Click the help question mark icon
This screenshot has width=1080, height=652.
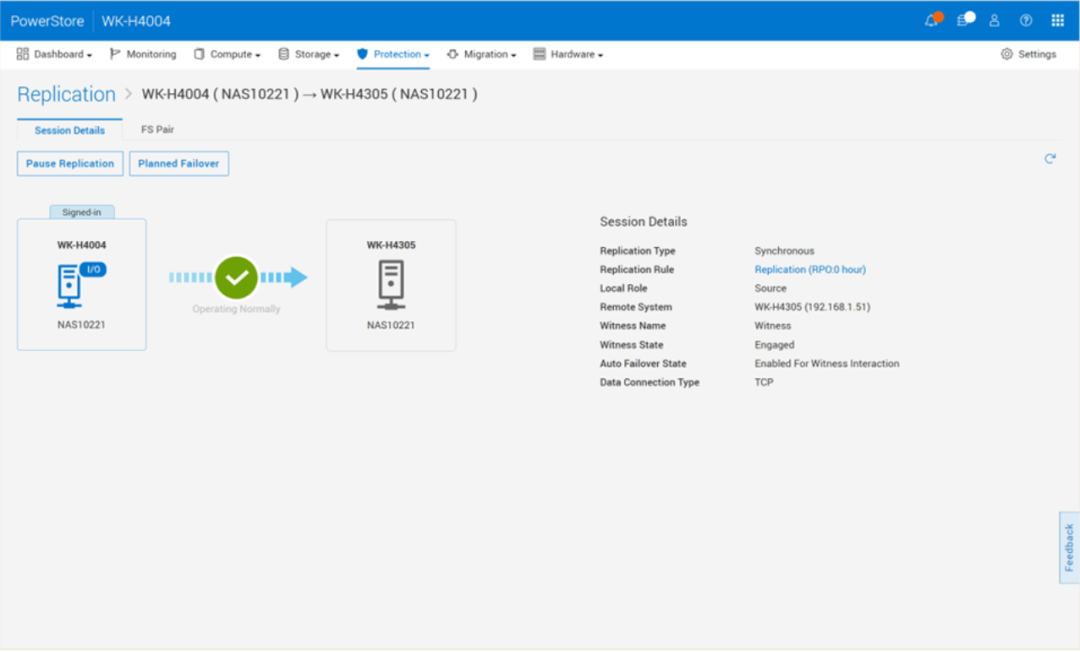[1026, 21]
